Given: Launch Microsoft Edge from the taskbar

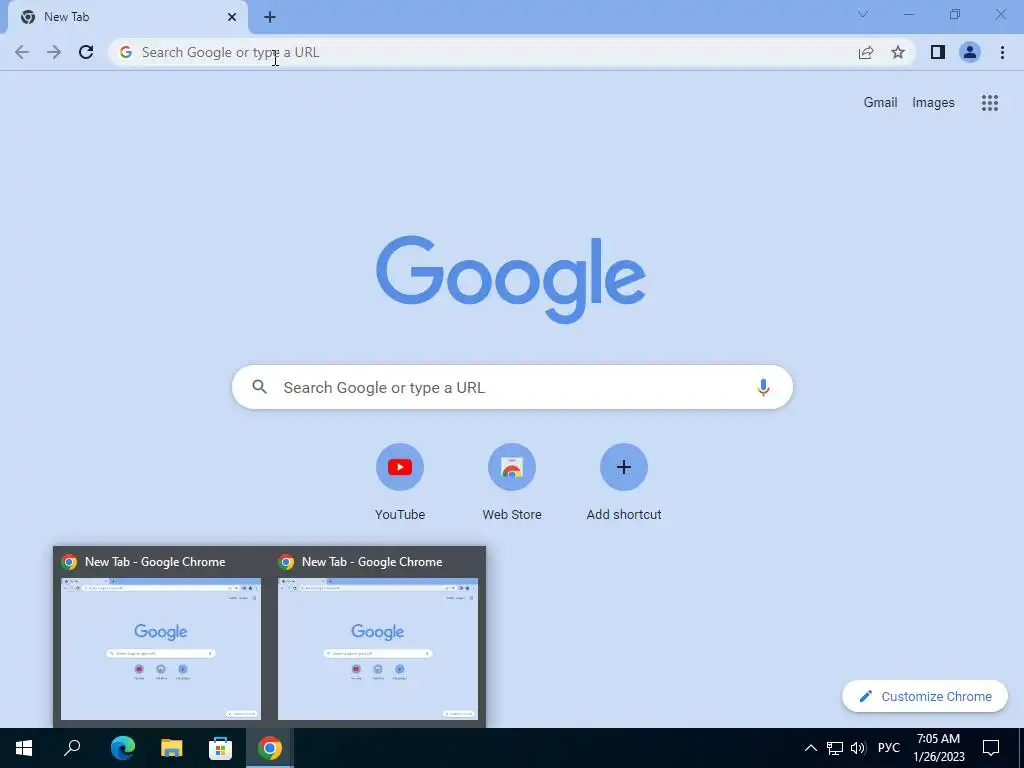Looking at the screenshot, I should point(123,748).
